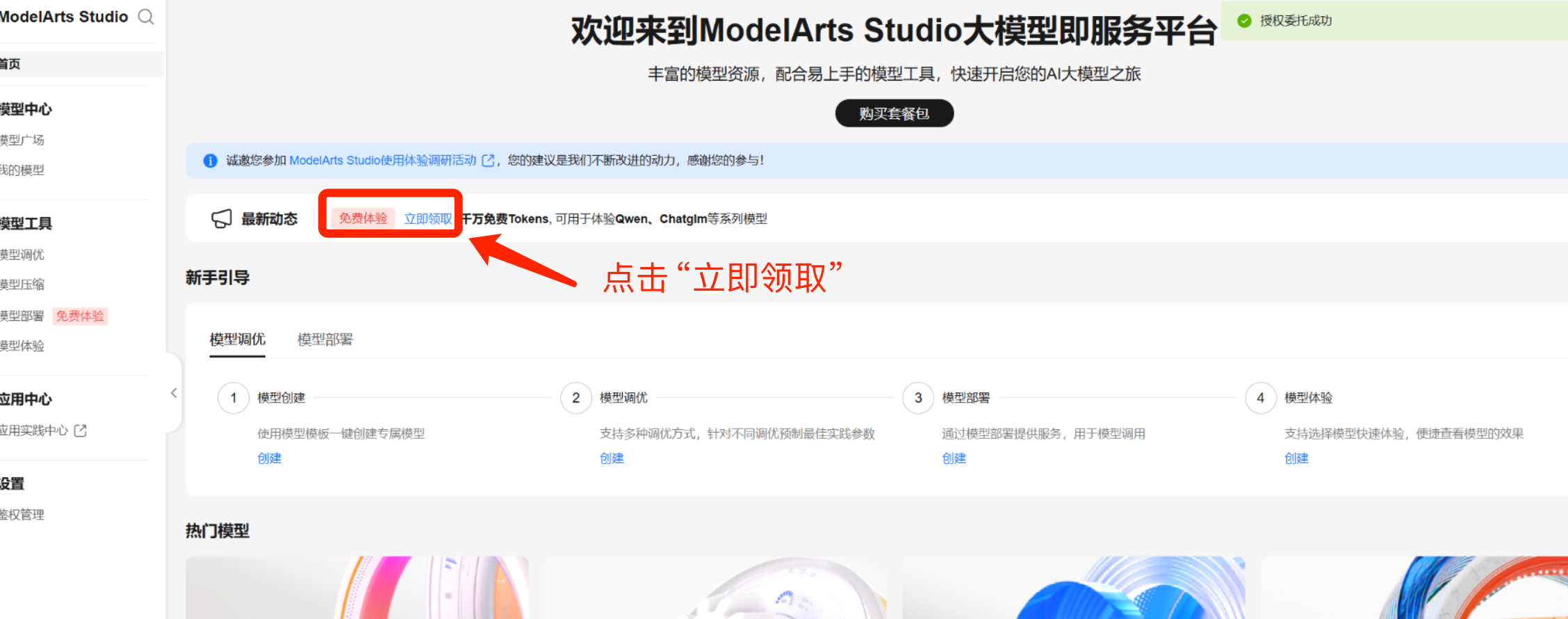This screenshot has width=1568, height=619.
Task: Click 创建 under step 2 模型调优
Action: [612, 458]
